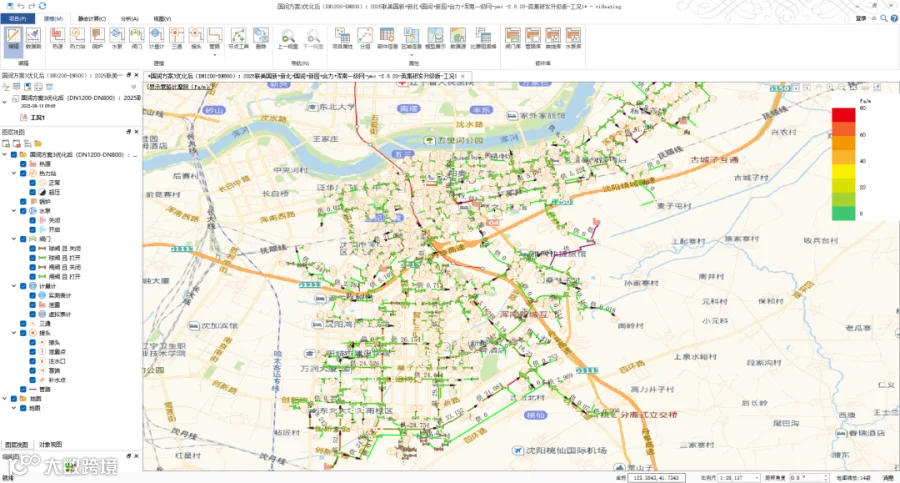Open the 分组 grouping tool
Image resolution: width=900 pixels, height=483 pixels.
[x=364, y=38]
